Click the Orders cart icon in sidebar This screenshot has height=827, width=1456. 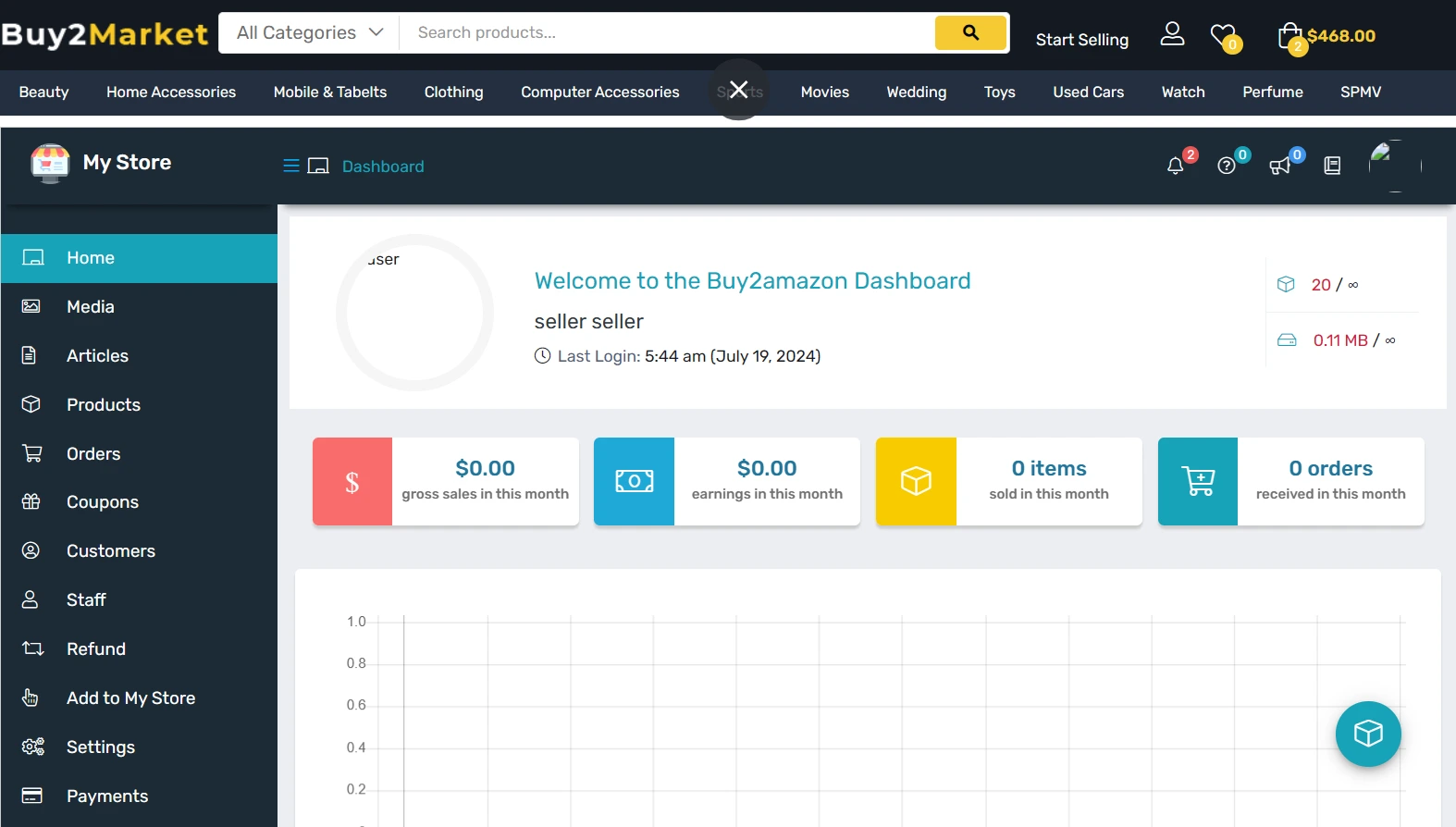tap(32, 453)
